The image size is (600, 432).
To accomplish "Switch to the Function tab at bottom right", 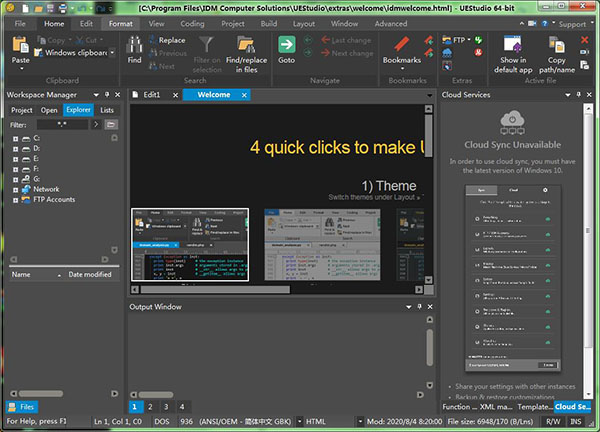I will [x=459, y=407].
